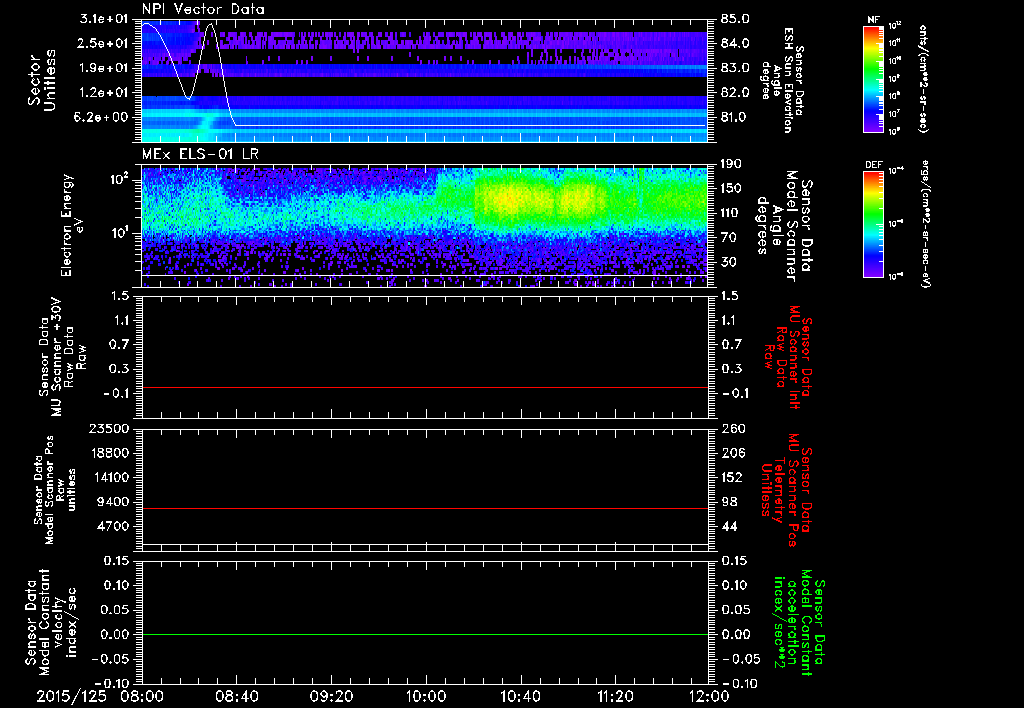Click the '9400' scanner position tick
The width and height of the screenshot is (1024, 708).
coord(114,502)
